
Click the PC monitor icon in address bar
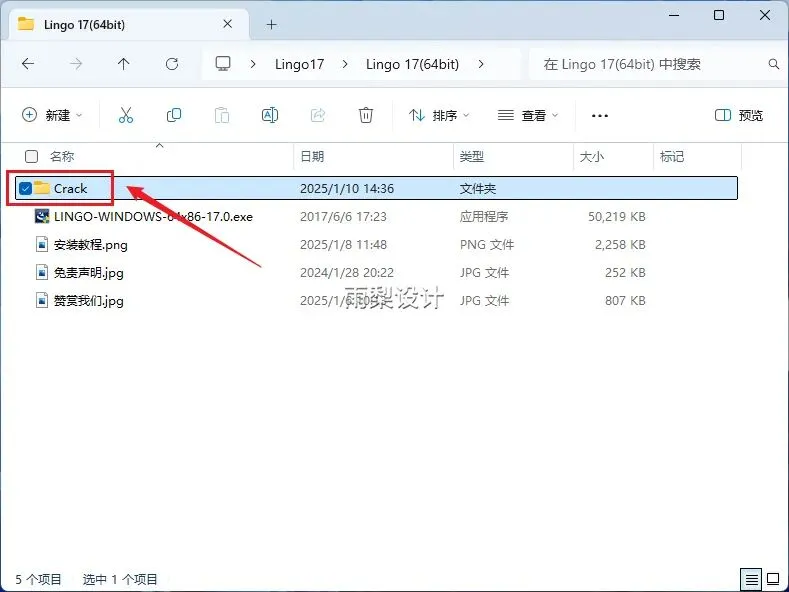click(223, 64)
